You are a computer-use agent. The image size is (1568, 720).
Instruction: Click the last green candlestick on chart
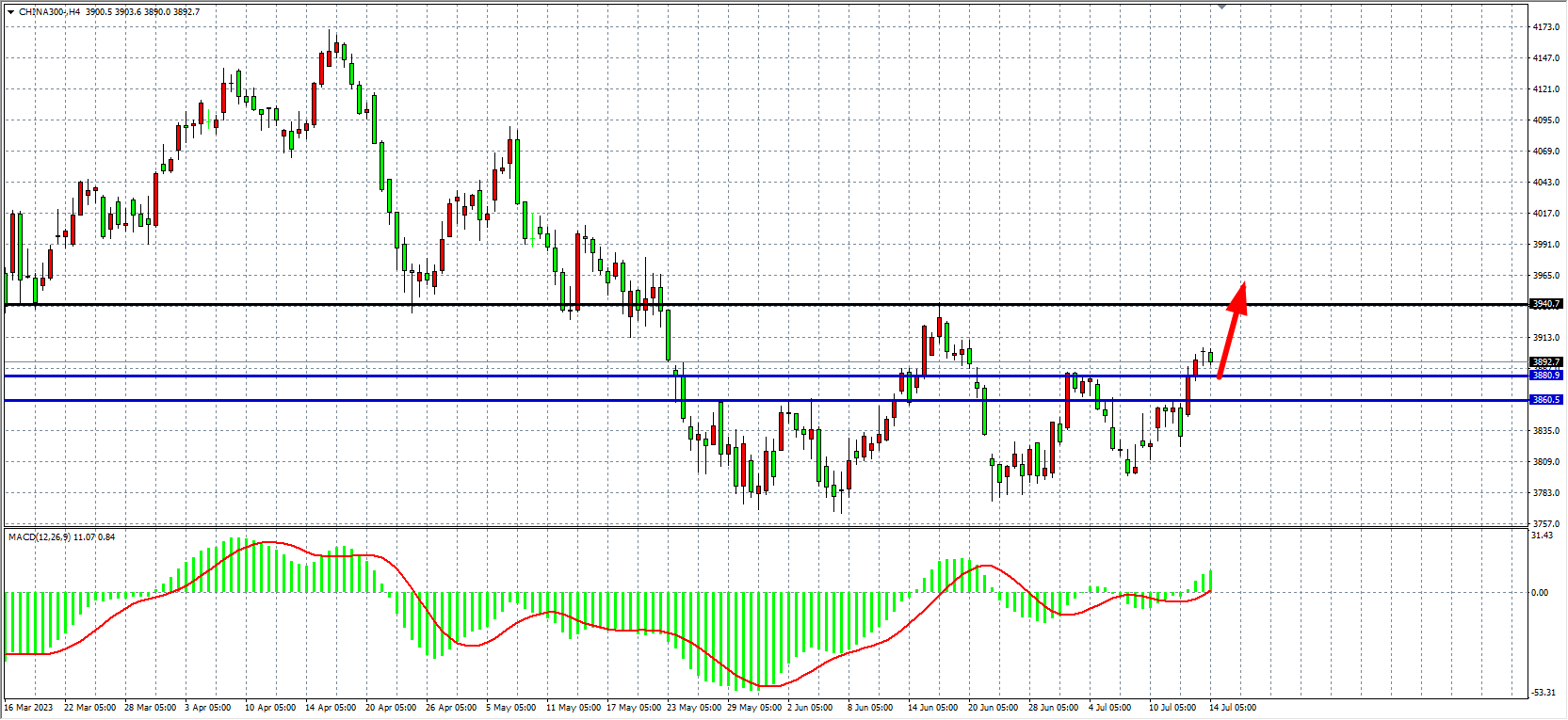pos(1210,357)
